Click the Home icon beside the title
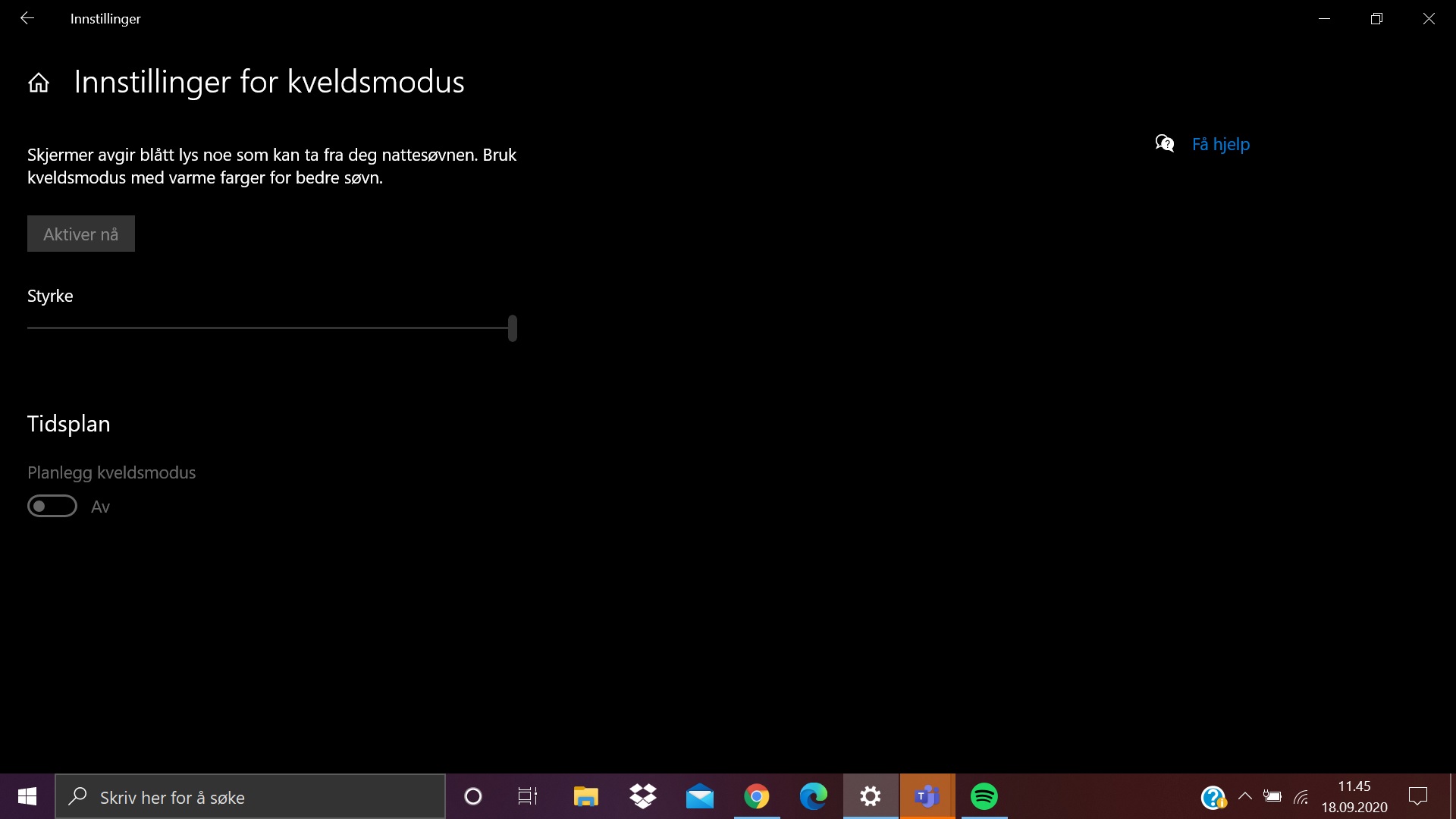Viewport: 1456px width, 819px height. [39, 83]
